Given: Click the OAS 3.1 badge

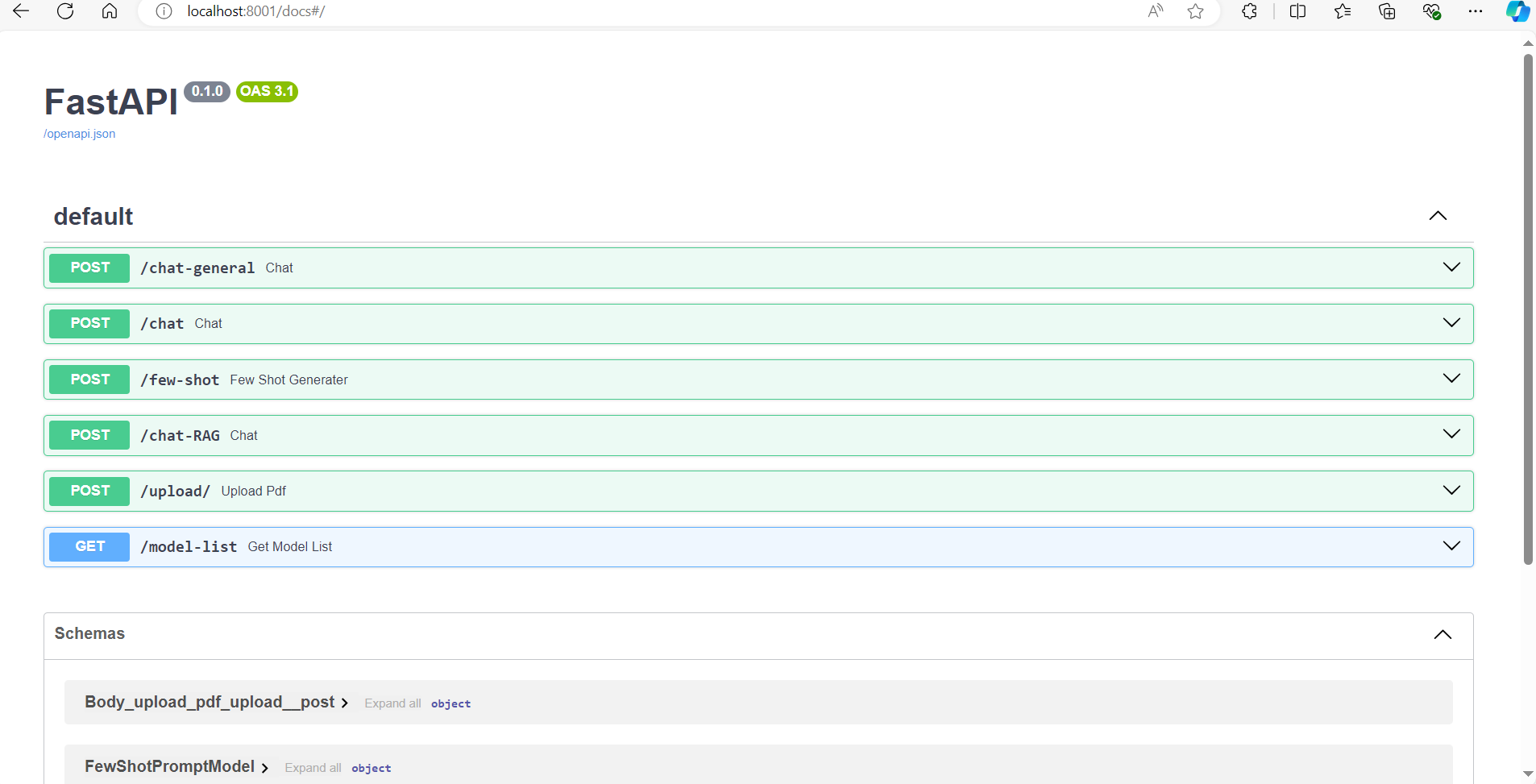Looking at the screenshot, I should tap(267, 92).
